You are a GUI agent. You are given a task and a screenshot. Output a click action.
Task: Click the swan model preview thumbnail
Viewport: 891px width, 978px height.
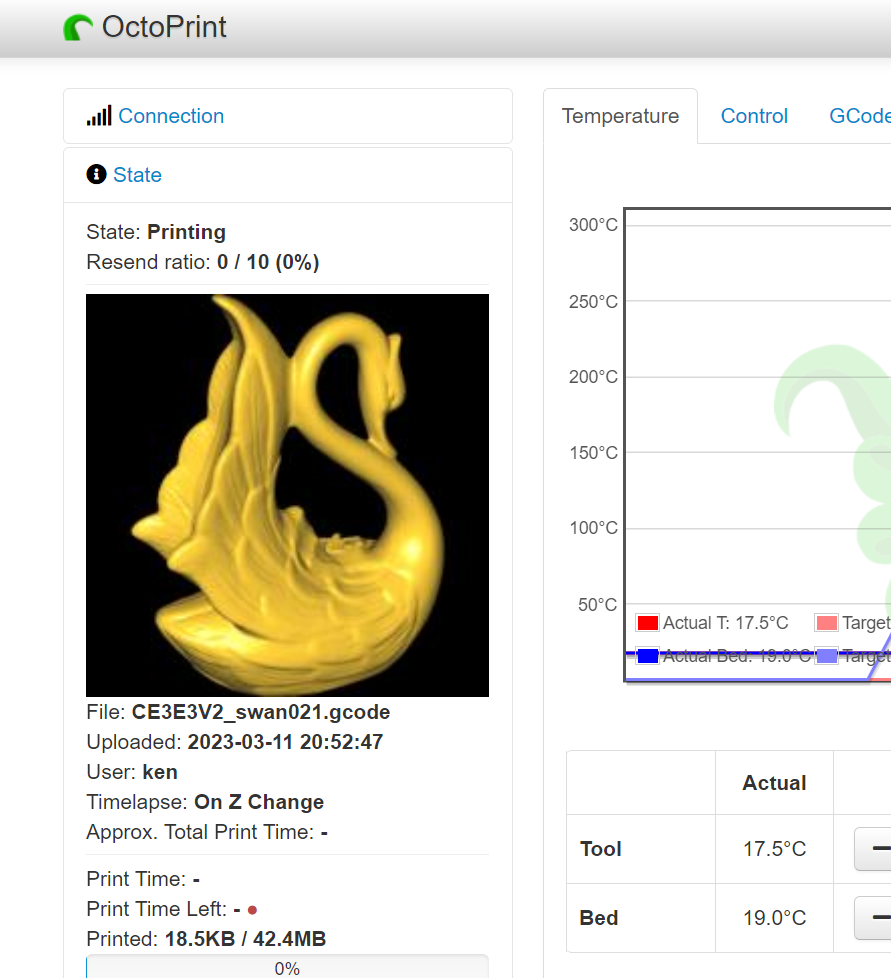(287, 495)
